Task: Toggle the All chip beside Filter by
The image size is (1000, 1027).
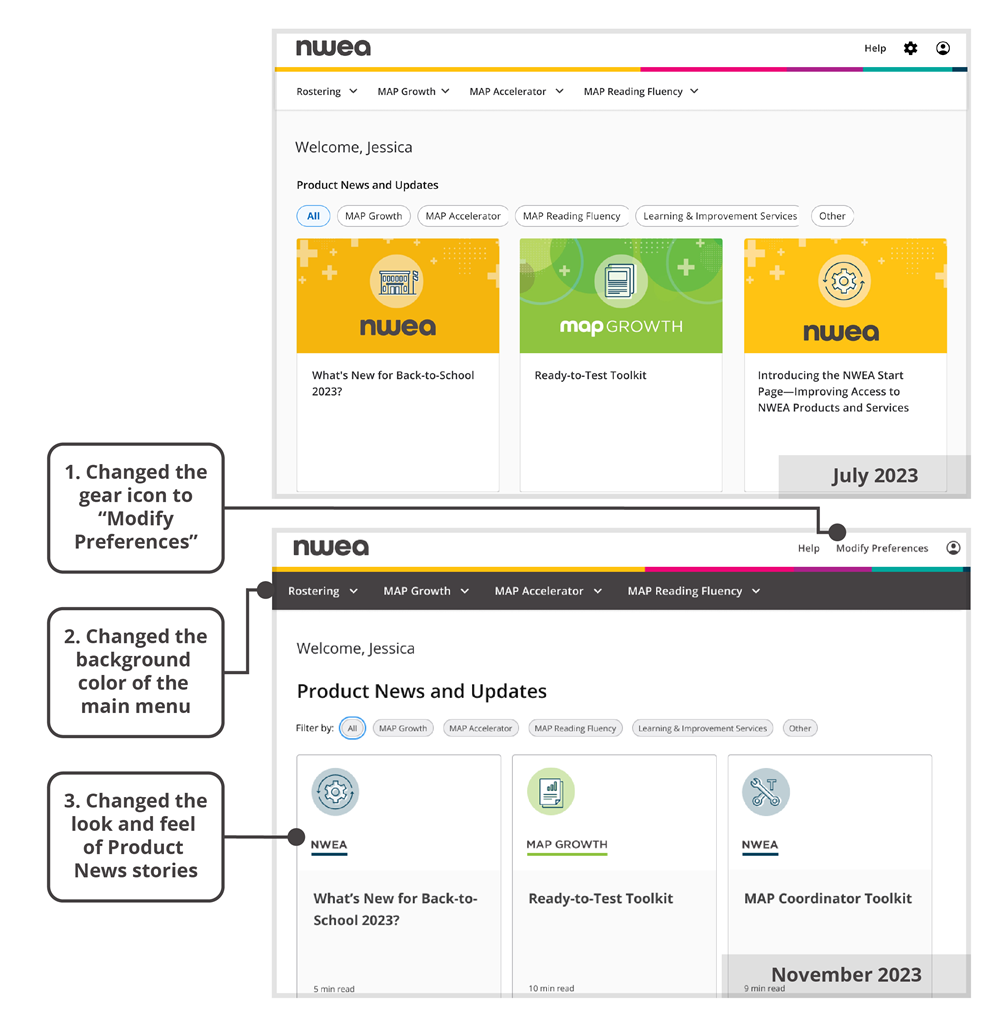Action: (x=352, y=728)
